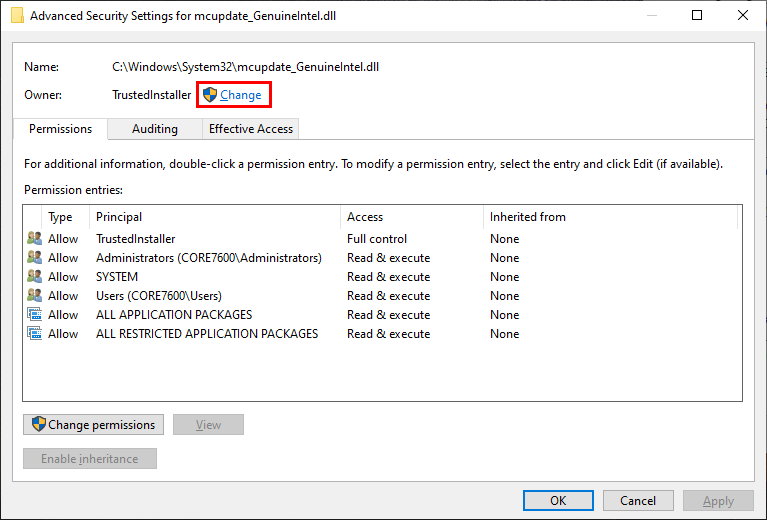Click the greyed View button

click(208, 425)
